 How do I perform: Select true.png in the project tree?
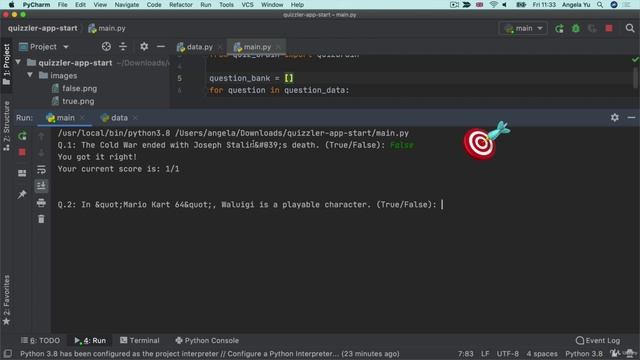pyautogui.click(x=78, y=101)
